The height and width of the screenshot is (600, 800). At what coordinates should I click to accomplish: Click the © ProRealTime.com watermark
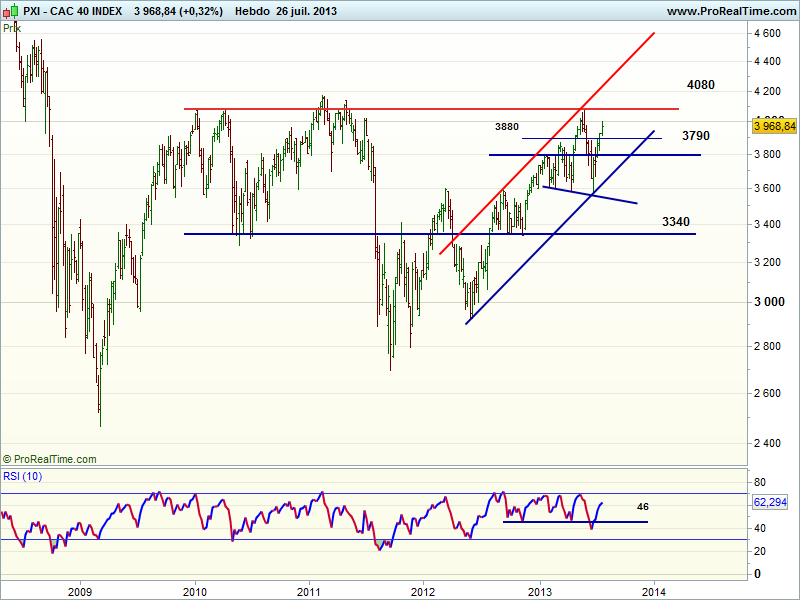[x=50, y=459]
